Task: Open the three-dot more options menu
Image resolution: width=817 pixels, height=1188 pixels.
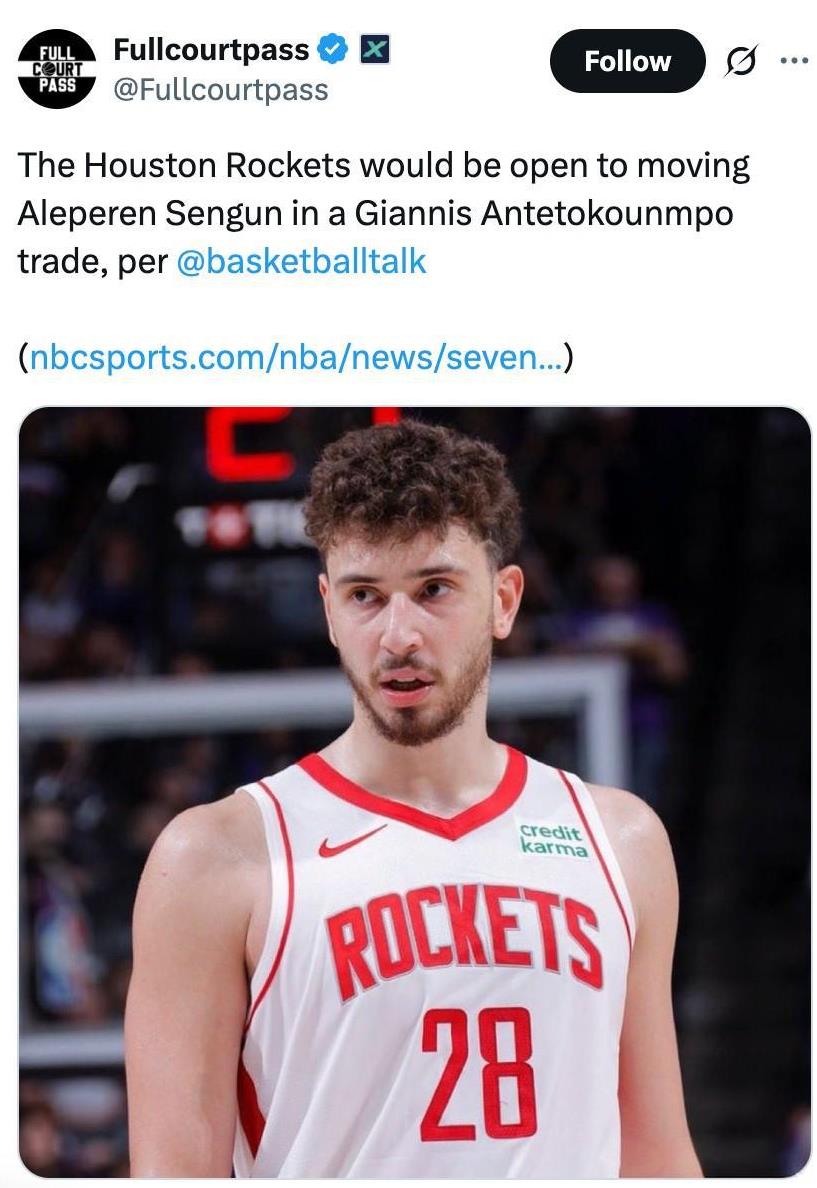Action: pos(794,61)
